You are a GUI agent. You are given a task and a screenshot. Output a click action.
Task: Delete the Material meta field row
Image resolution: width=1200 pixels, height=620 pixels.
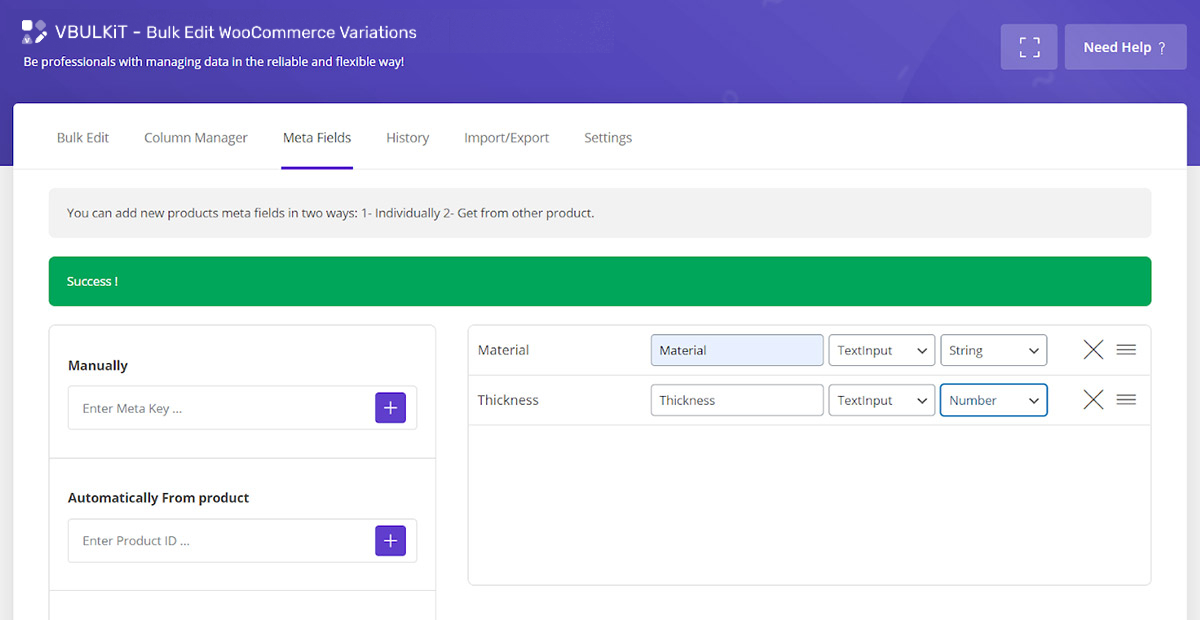coord(1093,350)
